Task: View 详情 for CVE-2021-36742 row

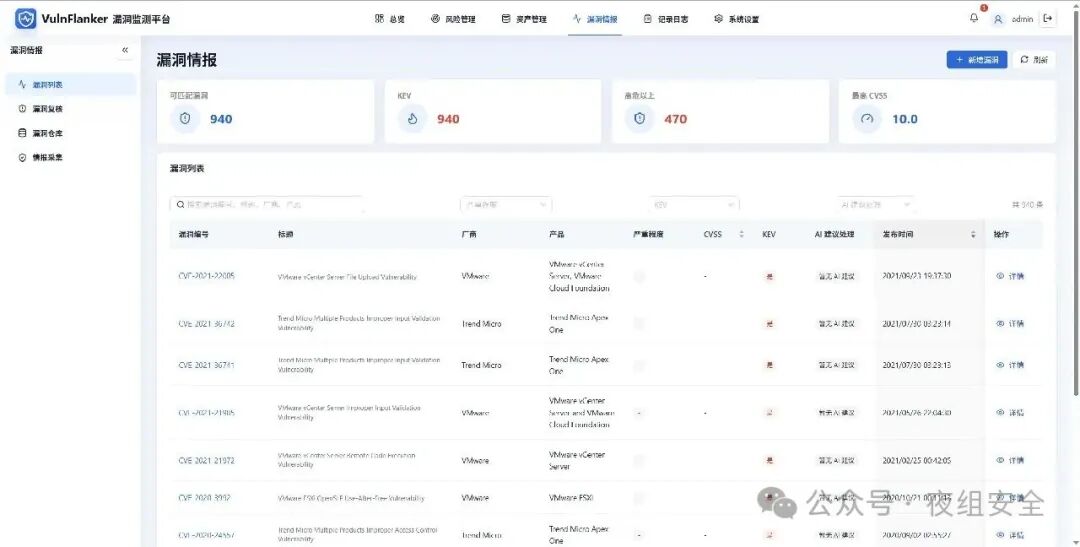Action: pyautogui.click(x=1010, y=323)
